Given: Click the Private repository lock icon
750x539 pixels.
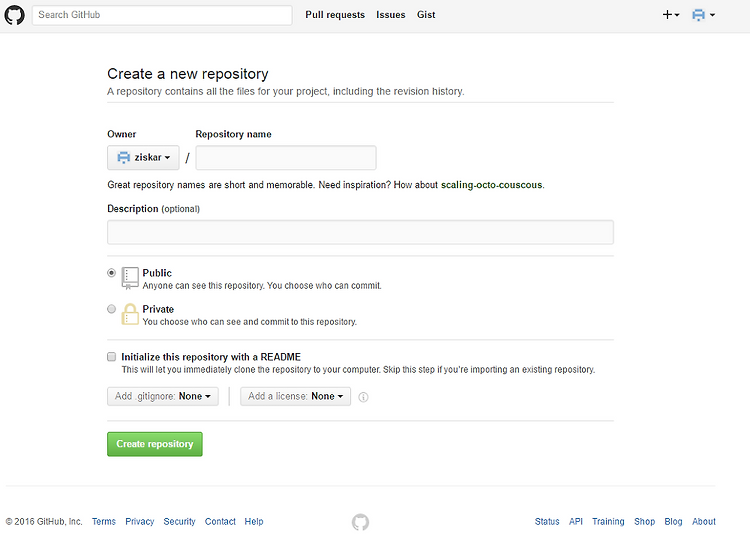Looking at the screenshot, I should (130, 314).
